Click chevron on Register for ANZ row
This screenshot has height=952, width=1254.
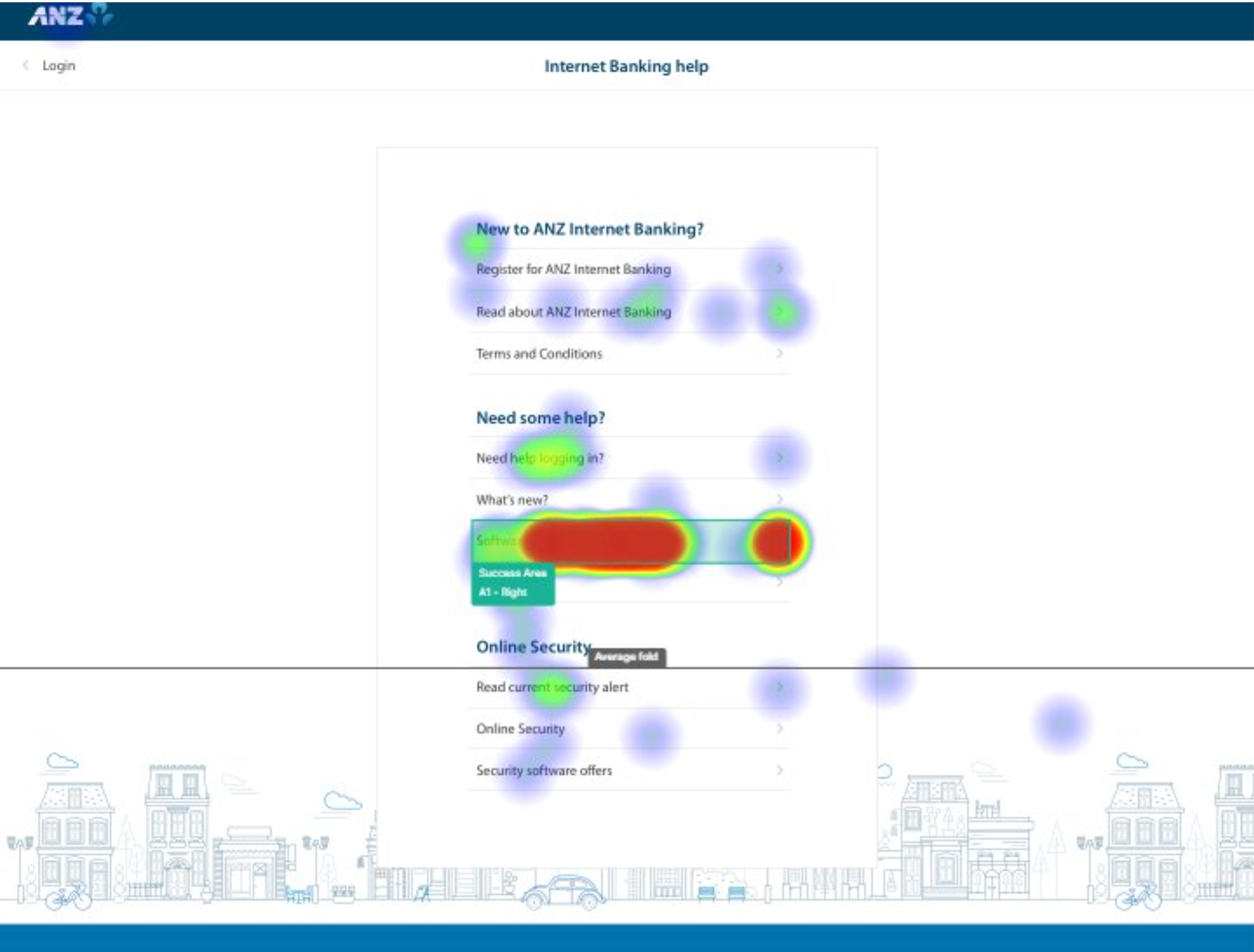point(779,269)
